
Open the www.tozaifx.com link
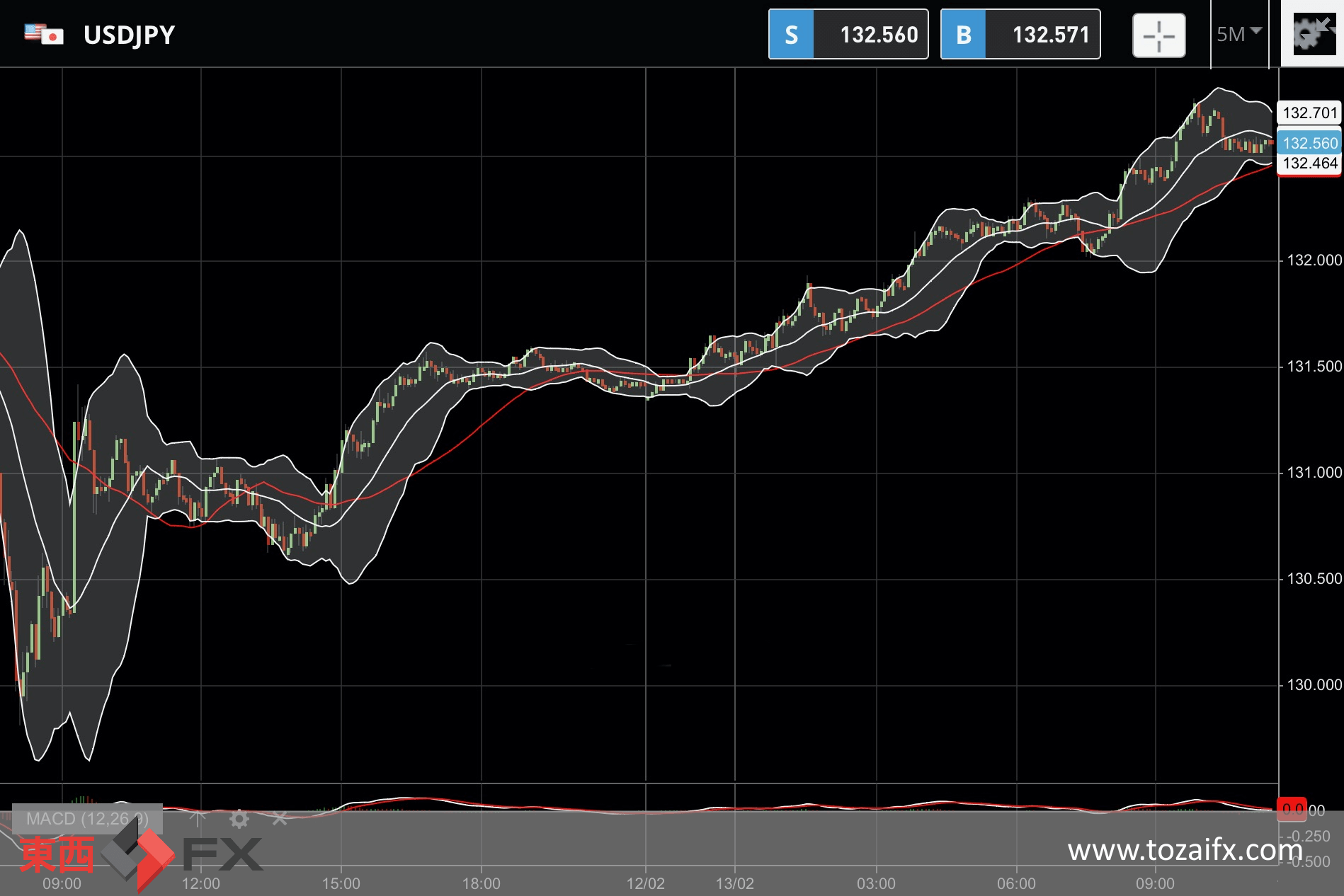coord(1185,849)
